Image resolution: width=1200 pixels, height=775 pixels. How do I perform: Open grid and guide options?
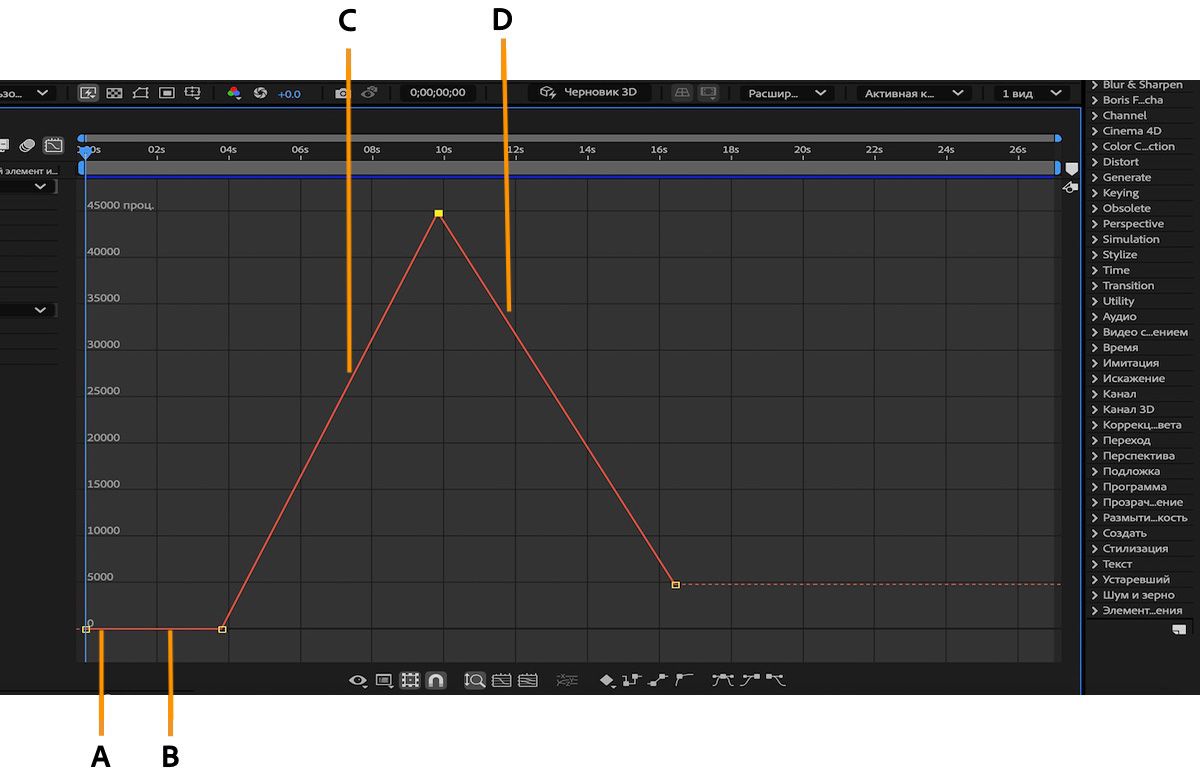pos(193,93)
